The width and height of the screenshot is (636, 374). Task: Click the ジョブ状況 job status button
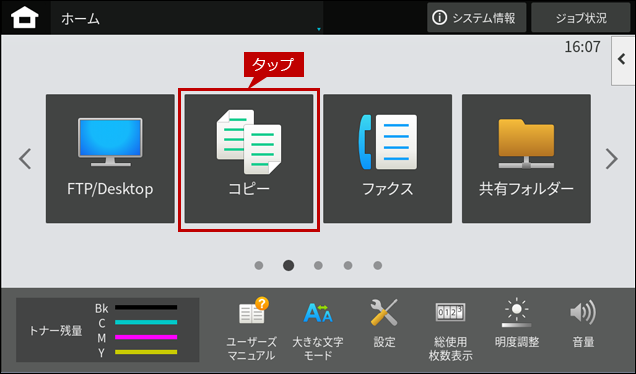pos(581,18)
